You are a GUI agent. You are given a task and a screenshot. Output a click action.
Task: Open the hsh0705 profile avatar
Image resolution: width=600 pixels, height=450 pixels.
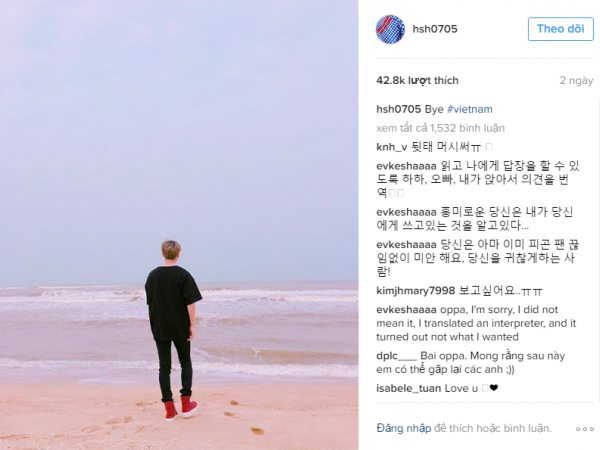(x=390, y=29)
